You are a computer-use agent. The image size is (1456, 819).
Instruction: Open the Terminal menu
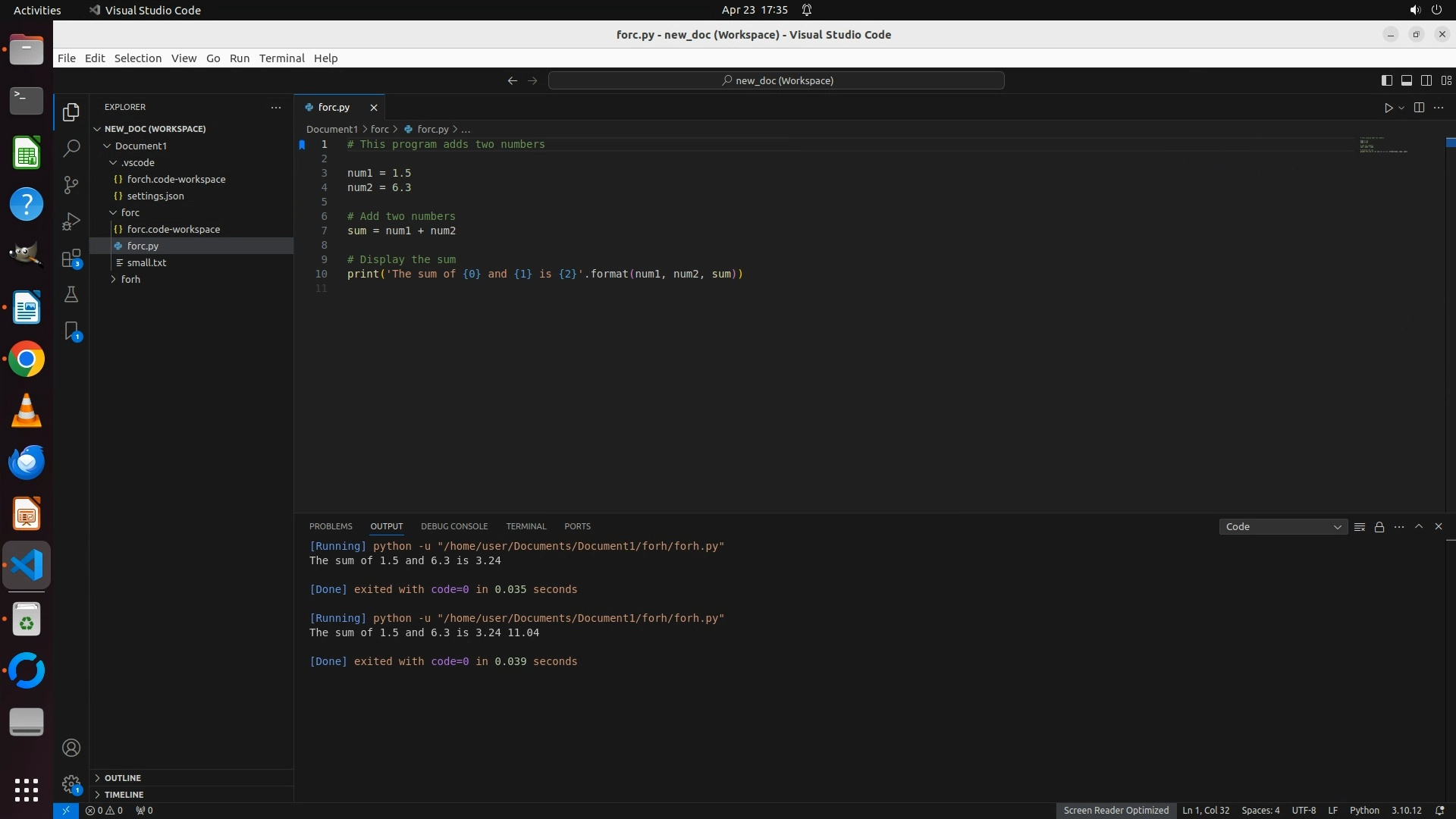pos(281,58)
